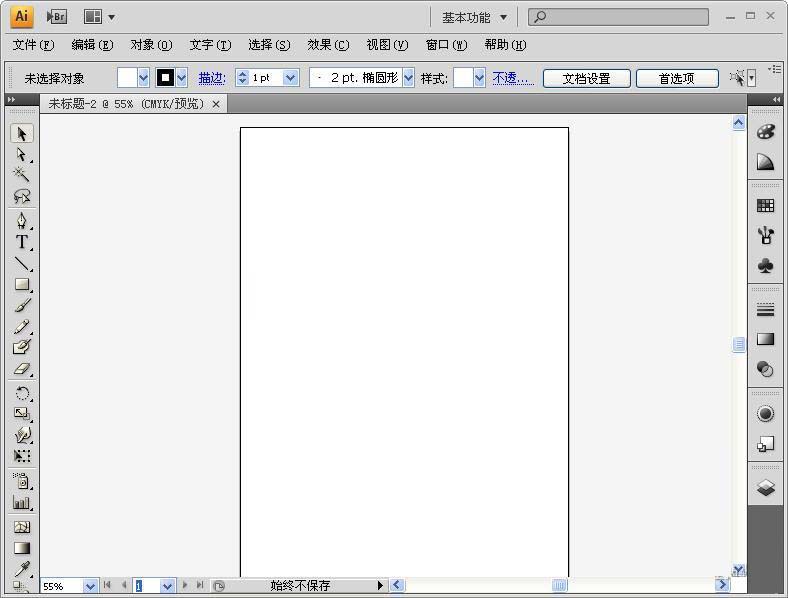Open the Swatches panel icon
Viewport: 788px width, 598px height.
pyautogui.click(x=765, y=205)
